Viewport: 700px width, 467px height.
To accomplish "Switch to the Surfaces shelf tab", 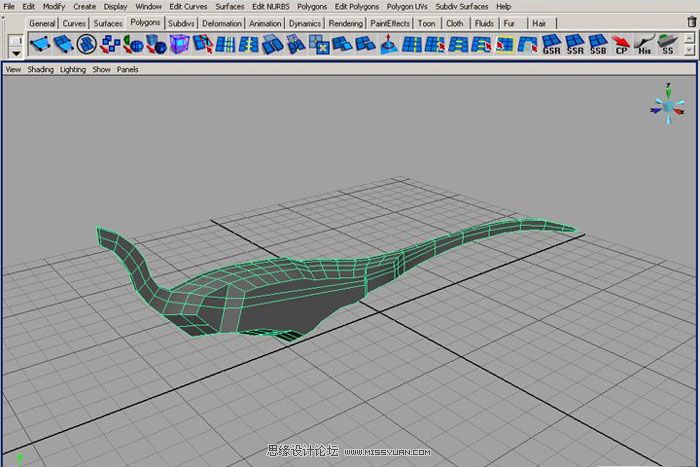I will point(108,23).
